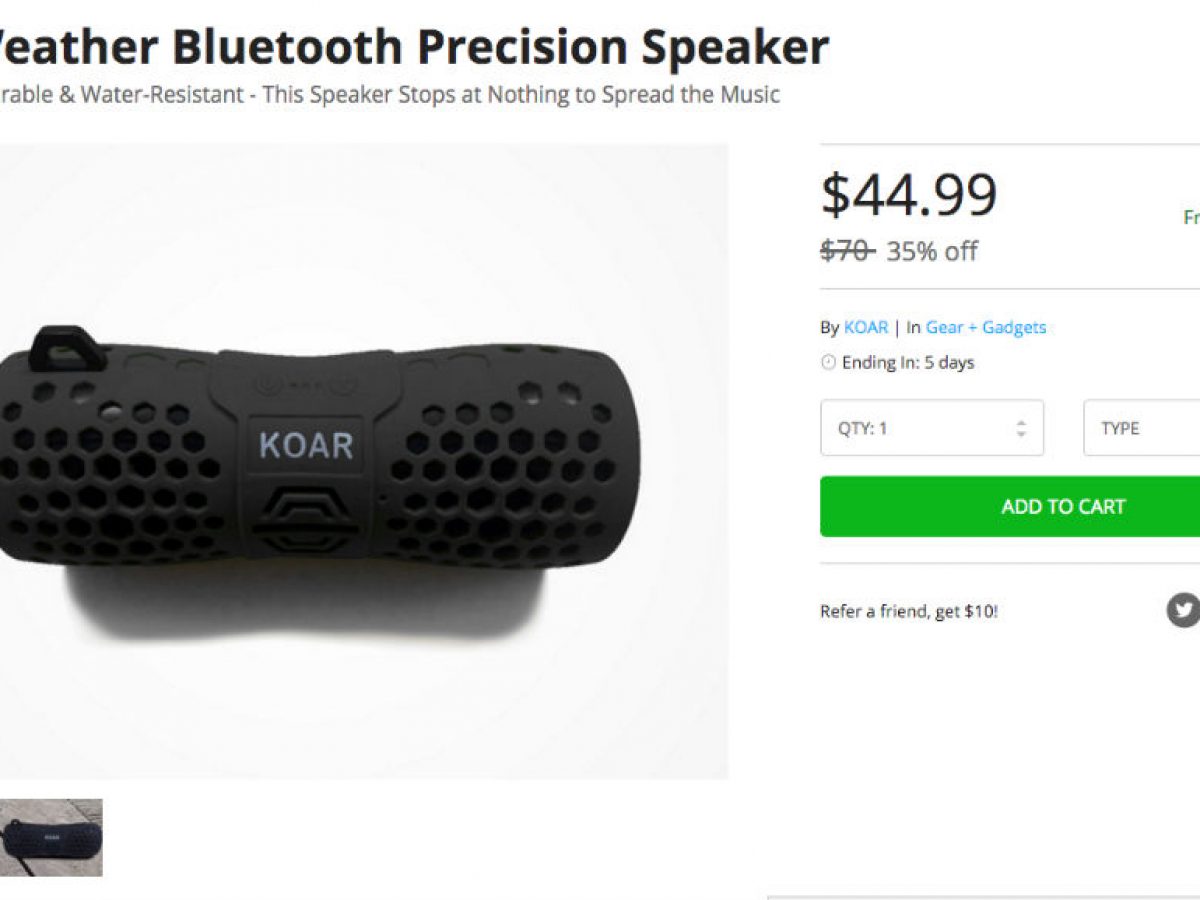This screenshot has width=1200, height=900.
Task: Select the small speaker thumbnail
Action: click(x=51, y=837)
